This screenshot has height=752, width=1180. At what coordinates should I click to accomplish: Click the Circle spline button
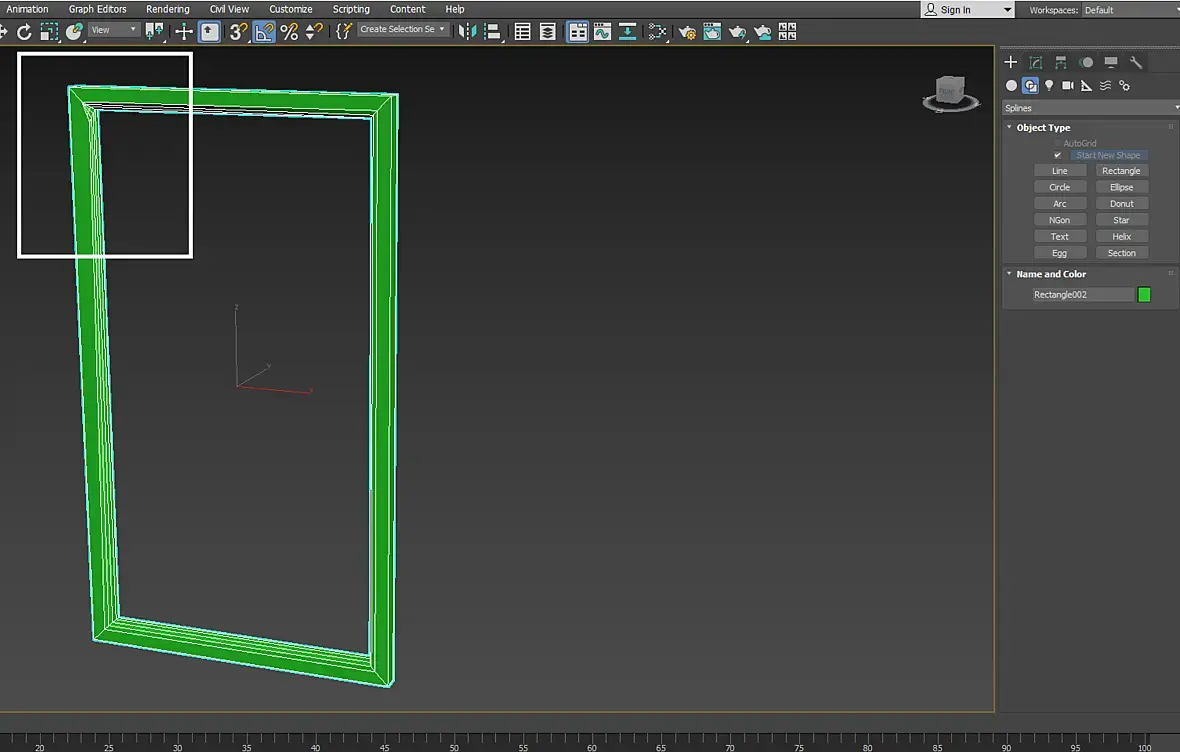[1060, 187]
